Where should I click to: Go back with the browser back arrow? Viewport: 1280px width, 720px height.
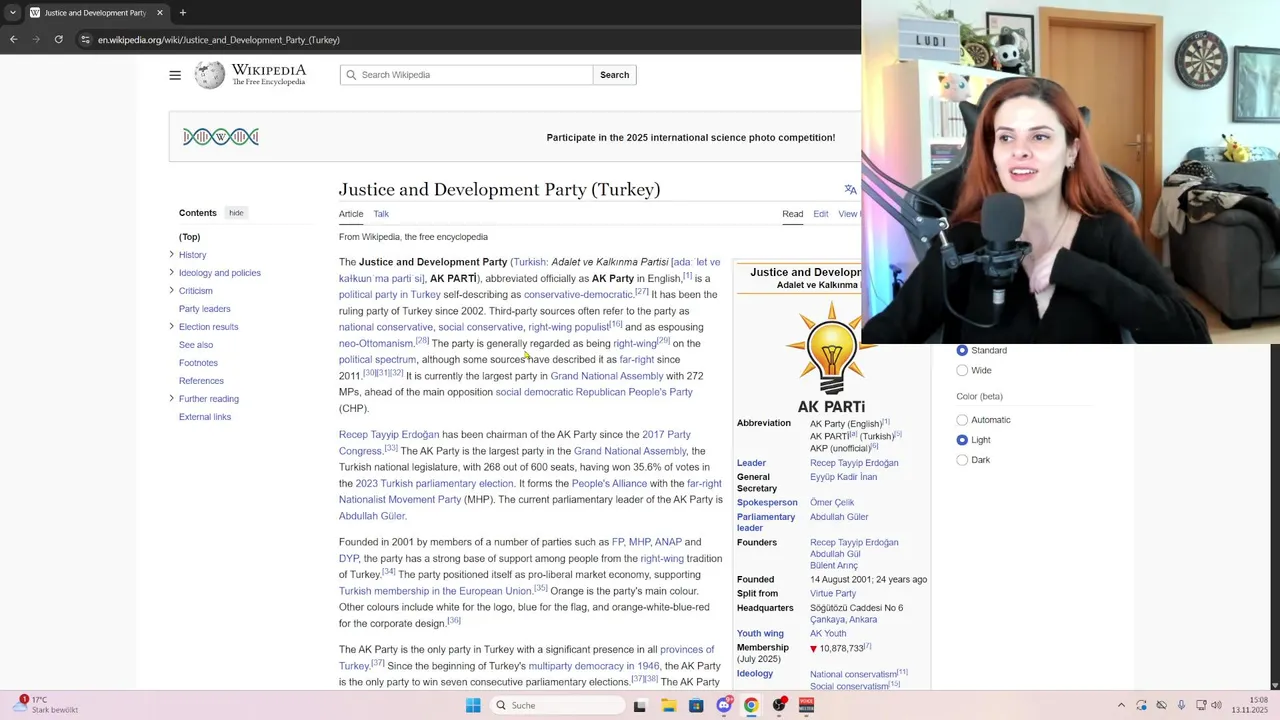[x=13, y=40]
